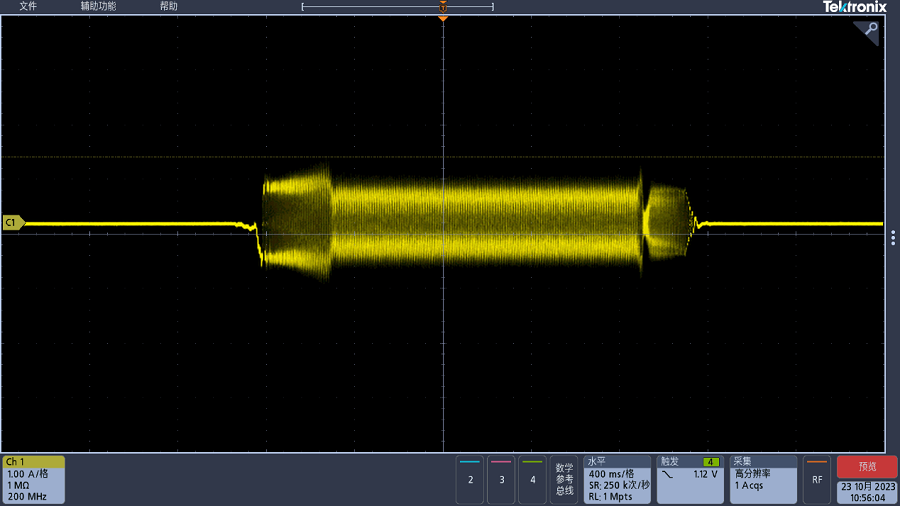
Task: Open the 帮助 menu
Action: point(169,6)
